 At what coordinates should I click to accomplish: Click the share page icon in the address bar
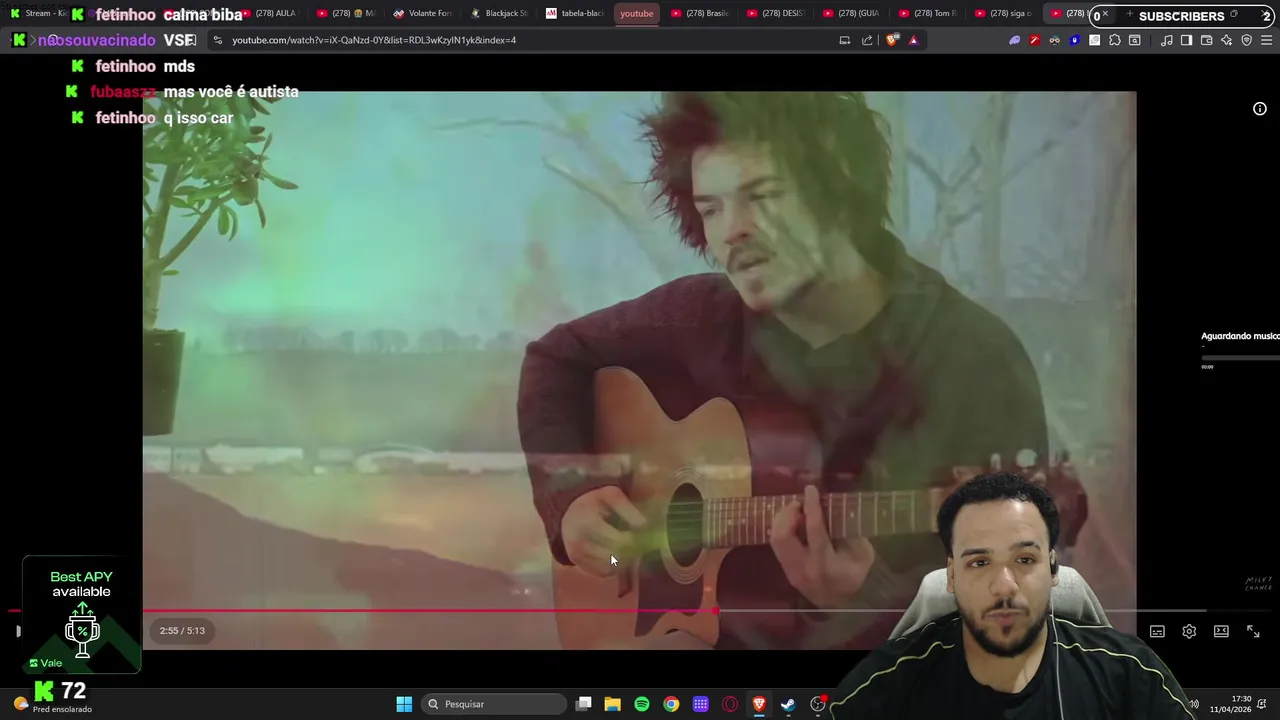tap(867, 40)
